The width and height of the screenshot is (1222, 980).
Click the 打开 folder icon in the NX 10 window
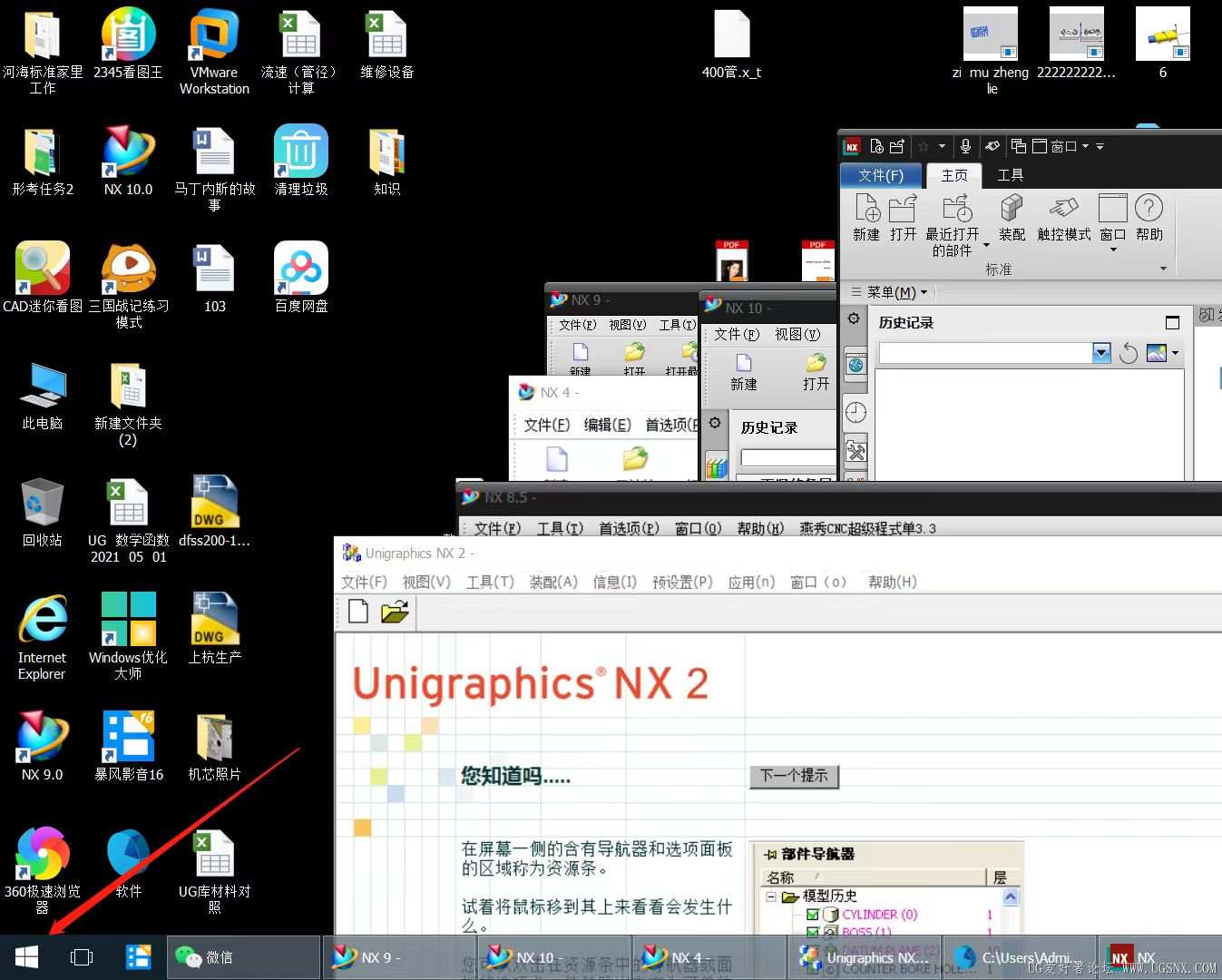(x=816, y=363)
